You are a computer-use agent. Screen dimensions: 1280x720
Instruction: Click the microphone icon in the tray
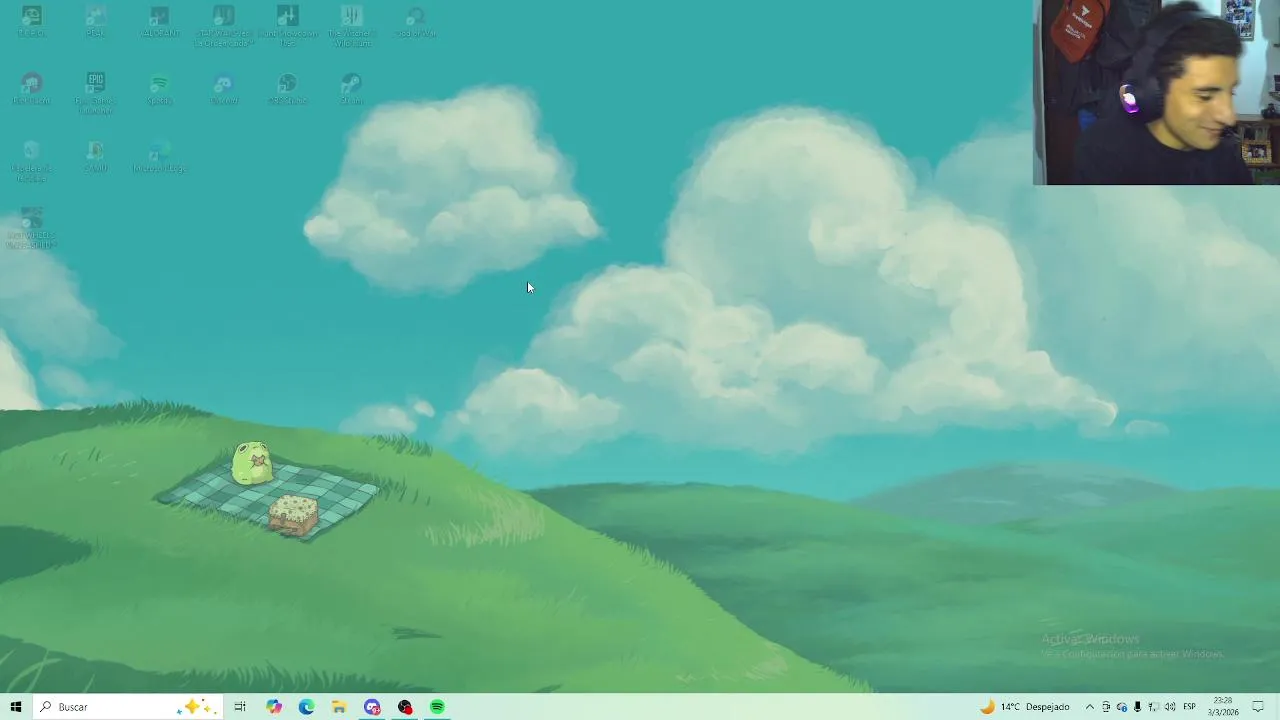tap(1138, 707)
